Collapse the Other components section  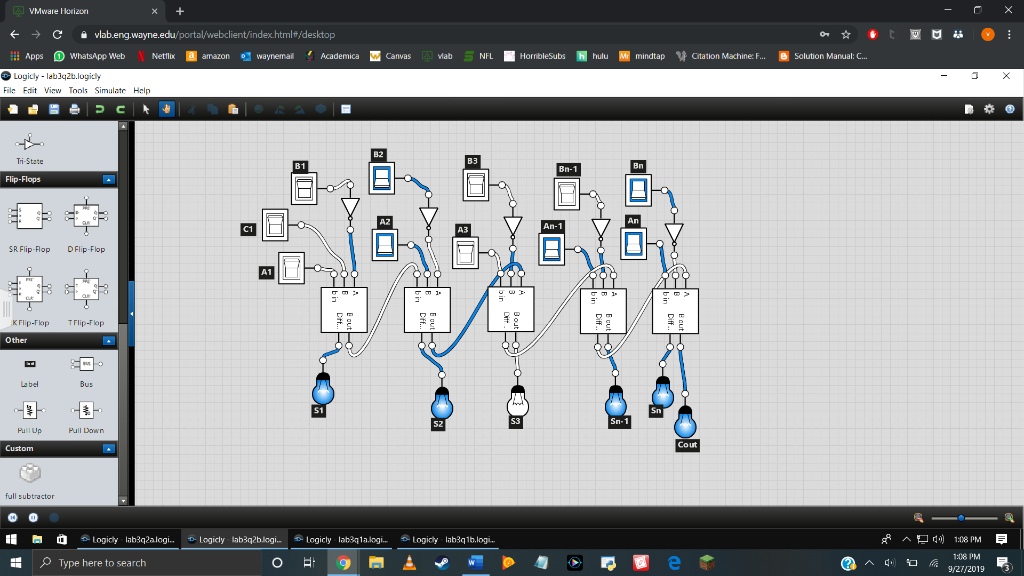click(x=108, y=340)
